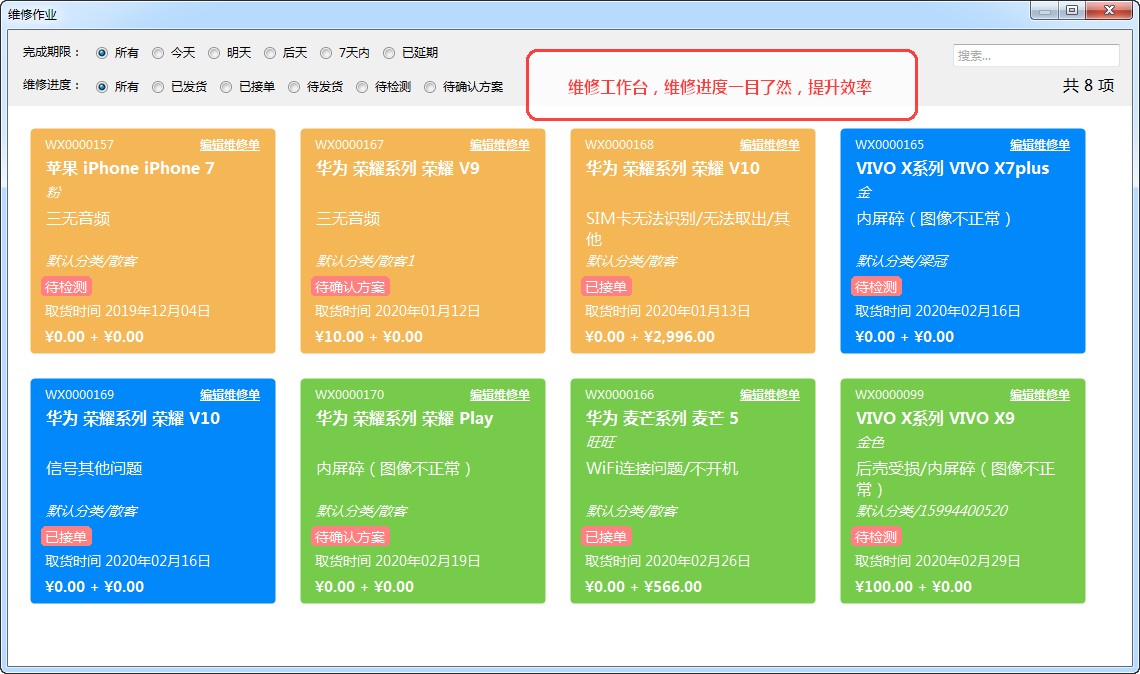Select 已延期 deadline filter
Screen dimensions: 1140x674
pos(389,53)
